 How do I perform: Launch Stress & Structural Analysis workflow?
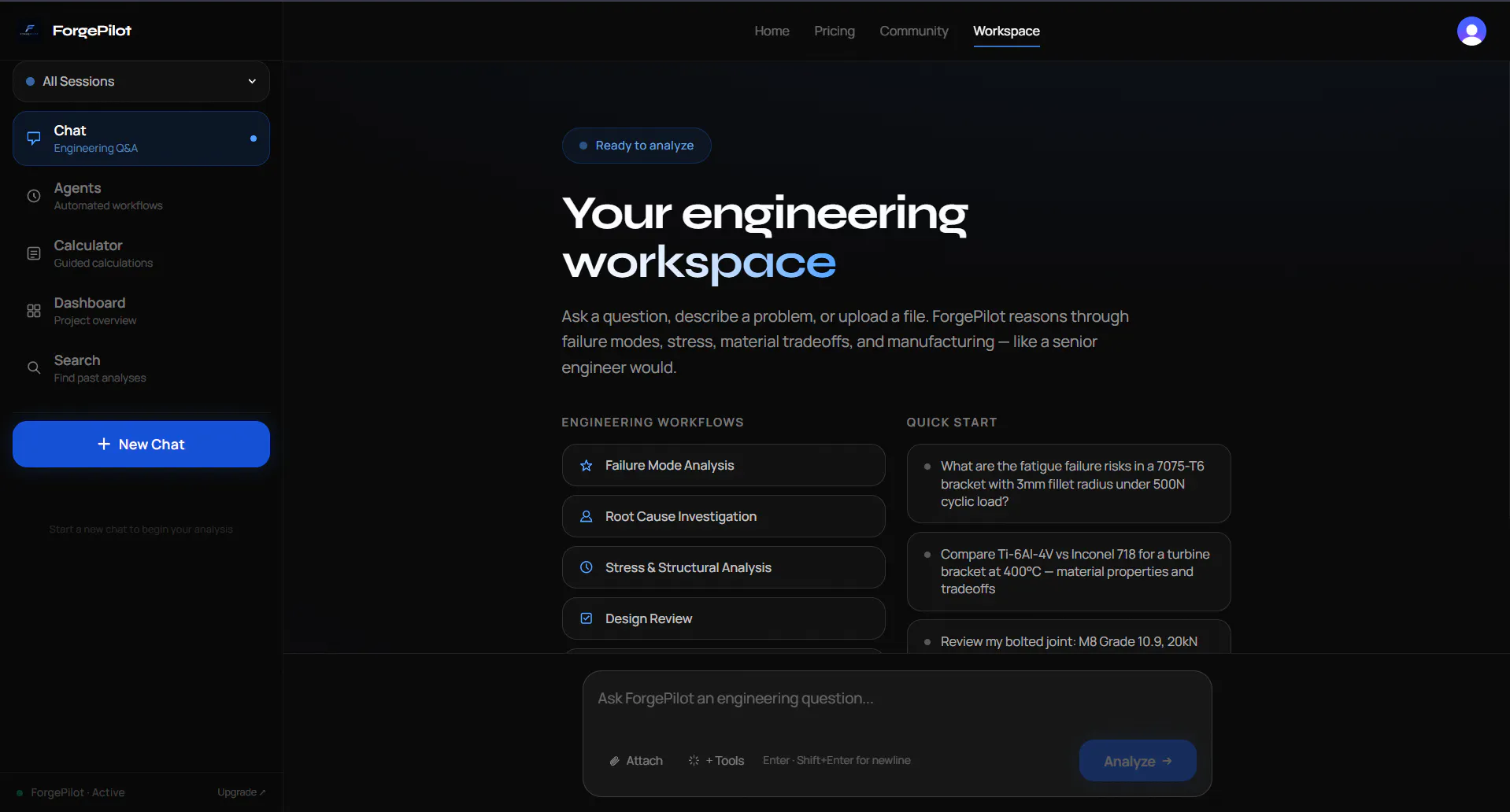coord(724,567)
